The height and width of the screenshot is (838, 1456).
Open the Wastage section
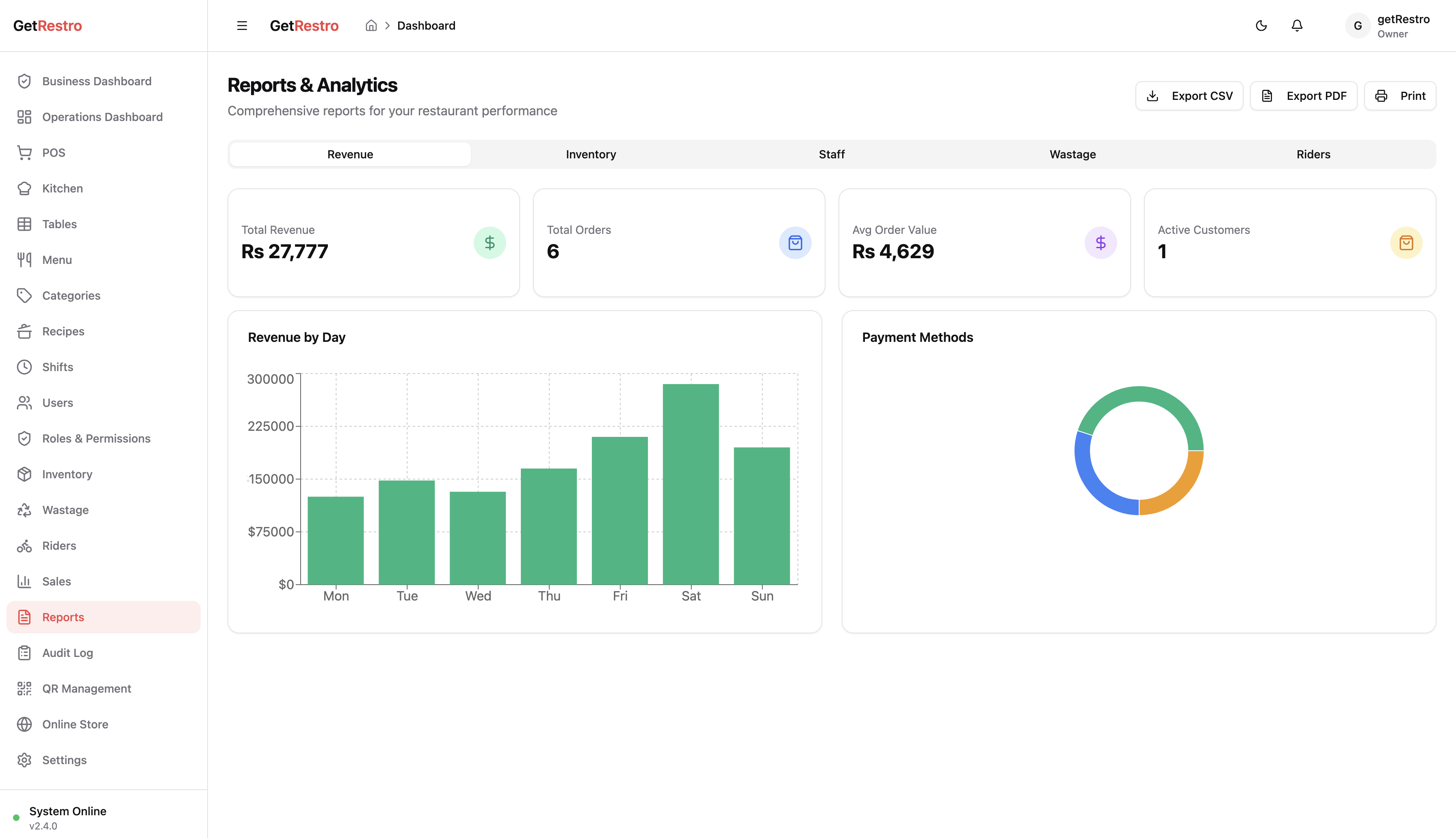coord(66,510)
